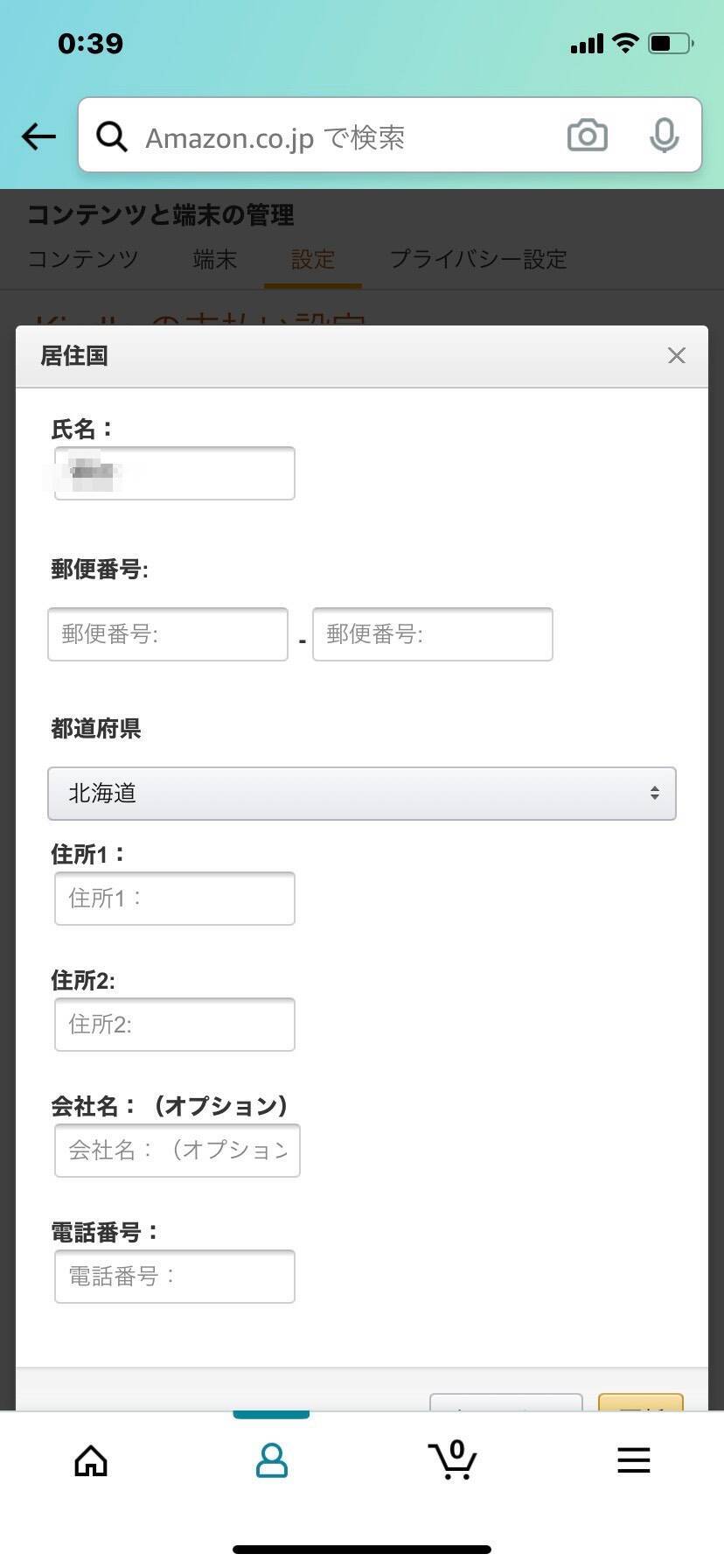Switch to the 端末 tab

pyautogui.click(x=215, y=259)
